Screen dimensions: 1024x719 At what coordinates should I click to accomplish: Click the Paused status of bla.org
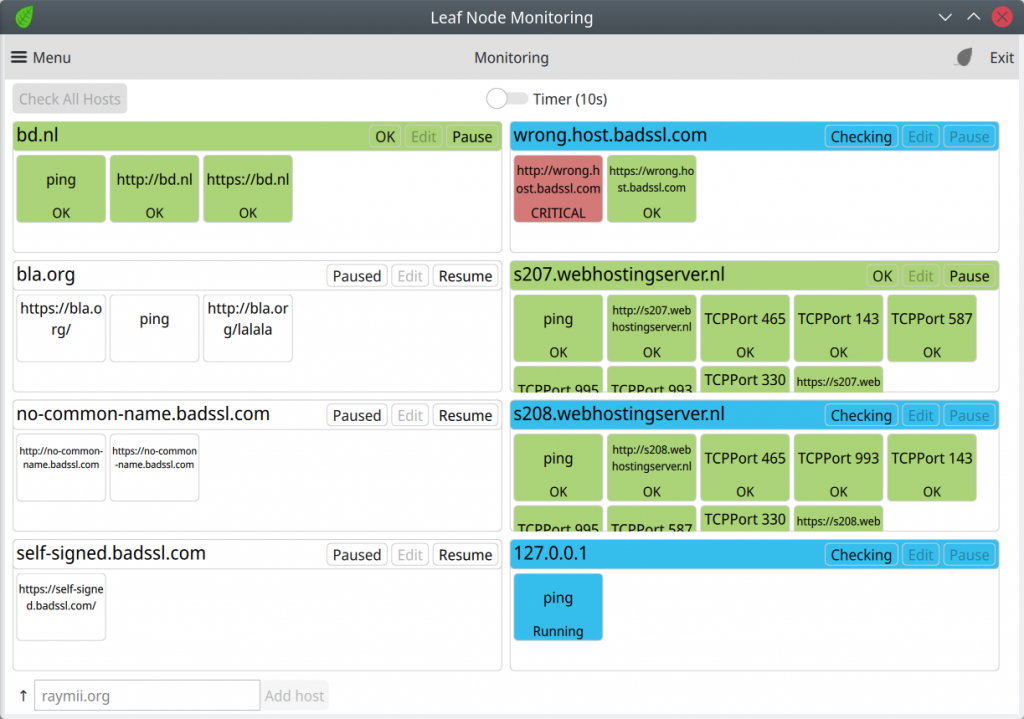pos(357,276)
